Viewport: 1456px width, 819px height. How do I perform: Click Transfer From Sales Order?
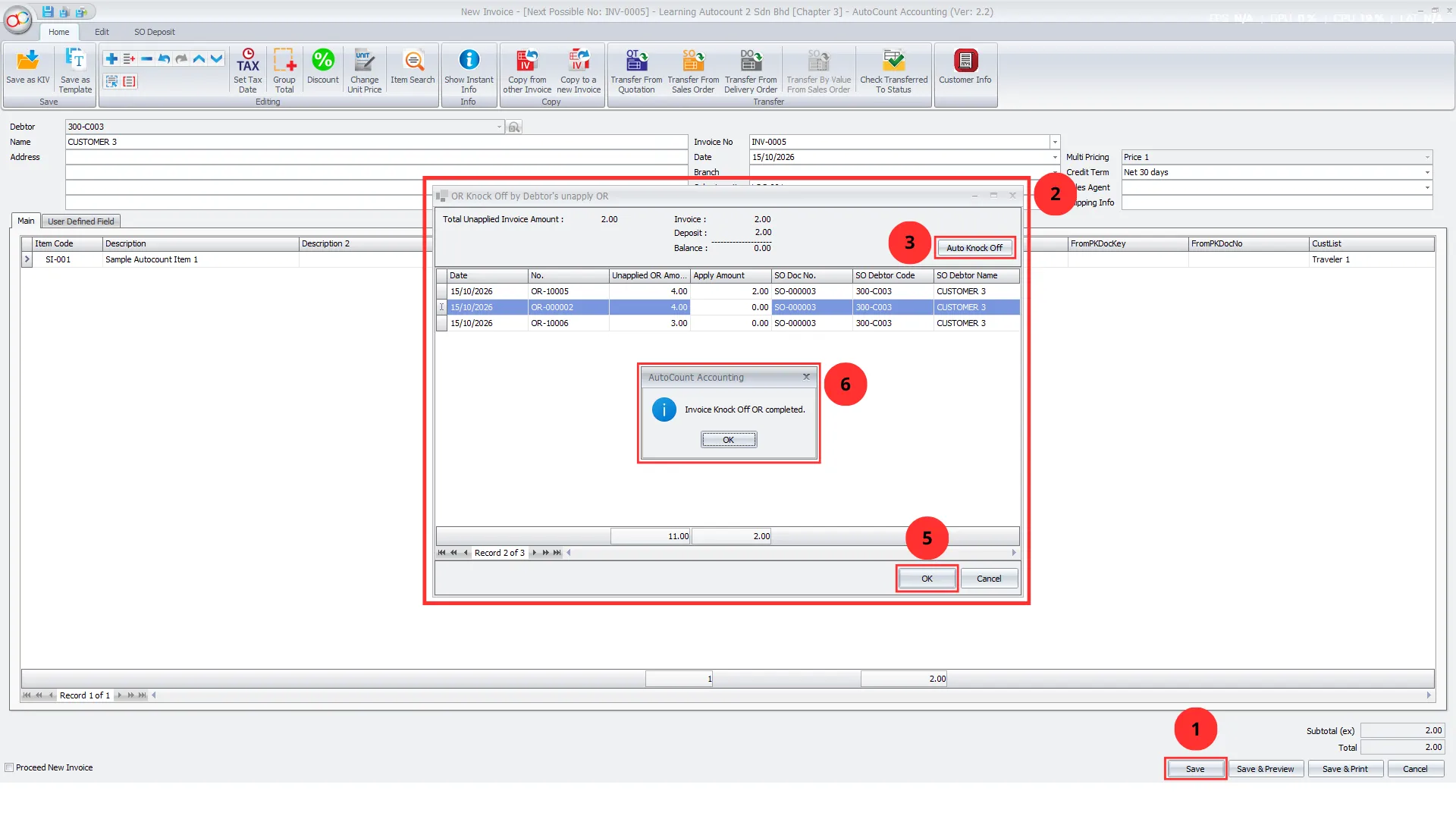[x=693, y=71]
